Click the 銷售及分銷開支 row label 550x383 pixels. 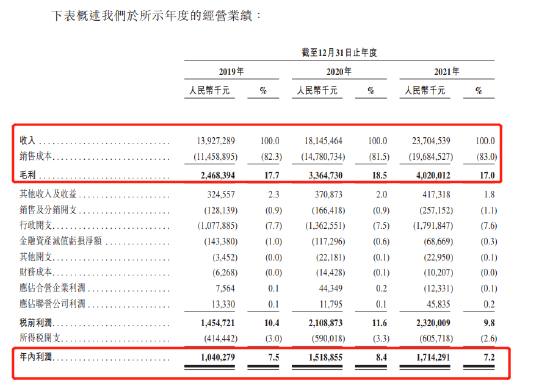tap(48, 210)
